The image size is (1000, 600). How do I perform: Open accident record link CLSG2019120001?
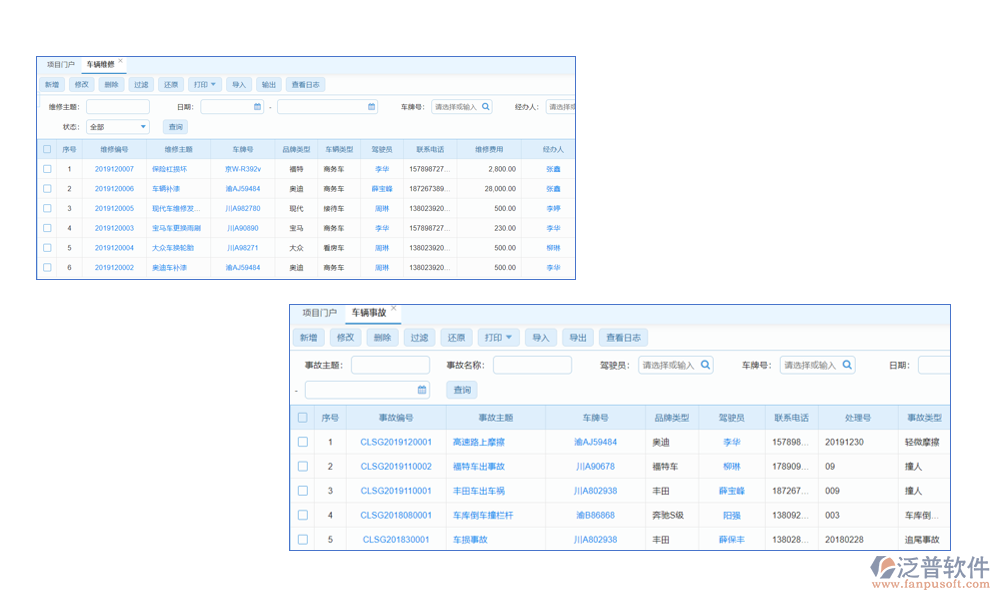click(396, 442)
